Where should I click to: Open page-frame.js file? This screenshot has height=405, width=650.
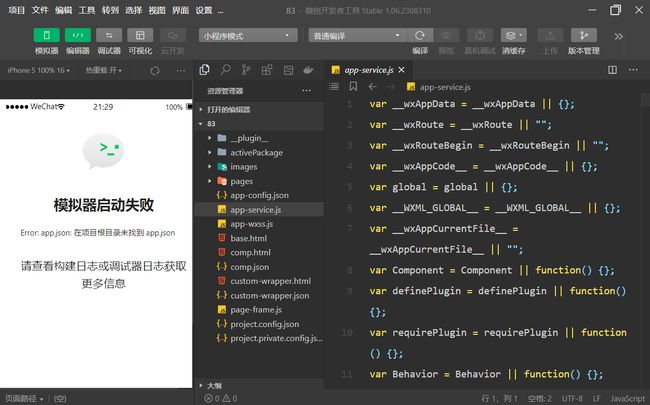coord(259,310)
